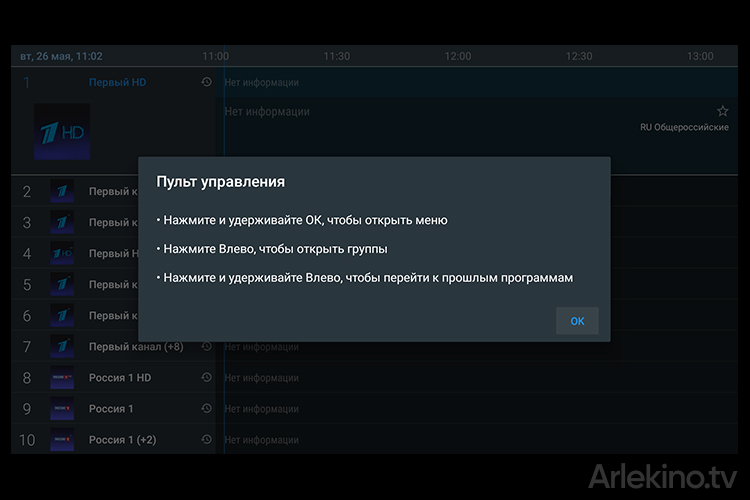Open archive icon for Россия 1 HD
This screenshot has height=500, width=750.
coord(206,377)
